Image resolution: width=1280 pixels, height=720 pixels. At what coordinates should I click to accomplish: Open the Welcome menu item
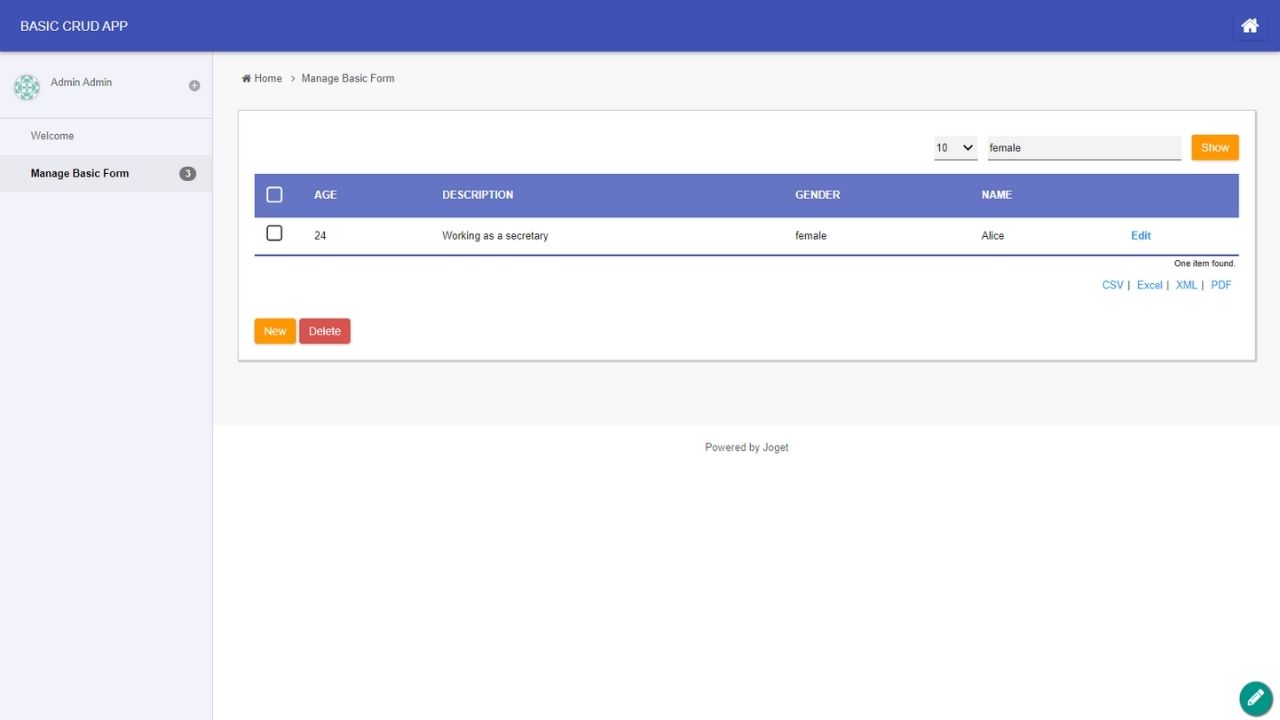point(52,136)
